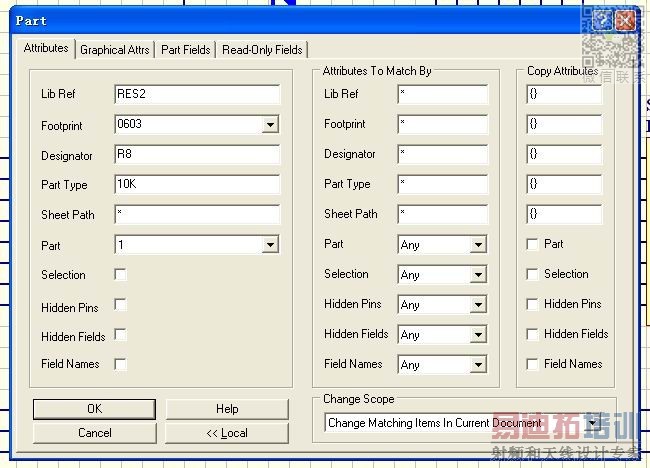Screen dimensions: 650x468
Task: Click the Designator copy attributes field
Action: pos(564,154)
